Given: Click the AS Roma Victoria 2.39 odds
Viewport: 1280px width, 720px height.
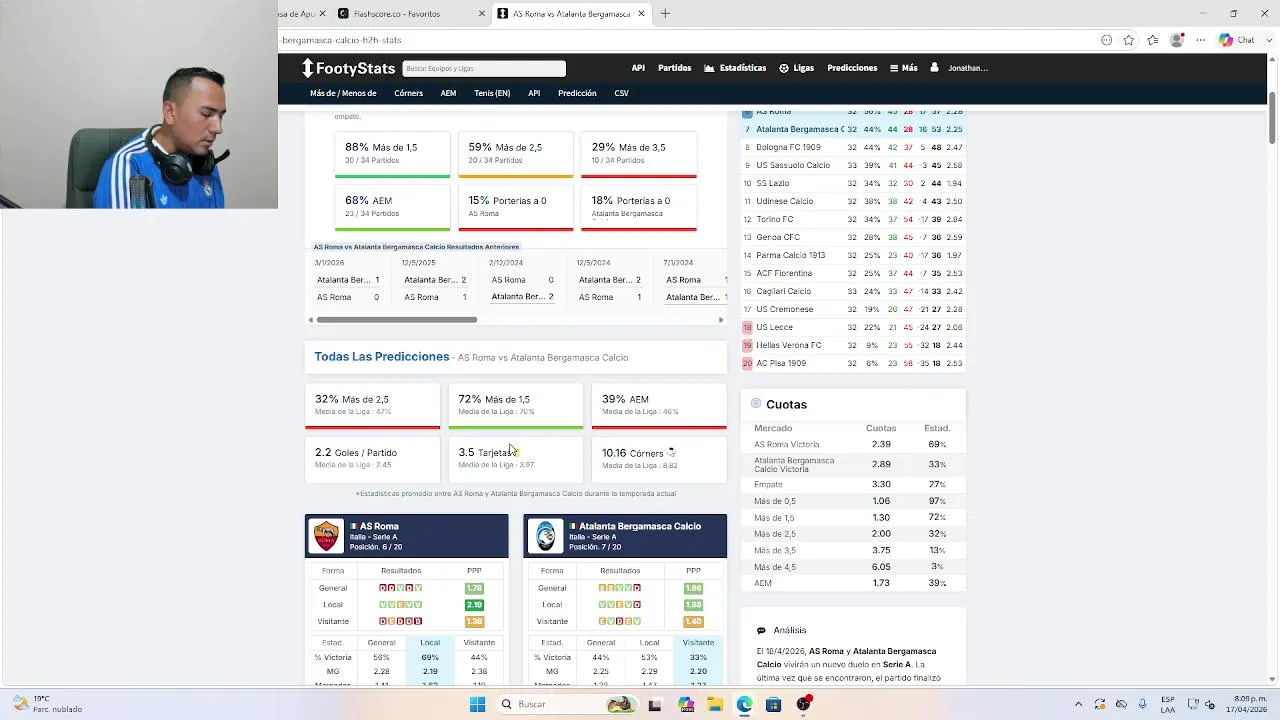Looking at the screenshot, I should (880, 444).
